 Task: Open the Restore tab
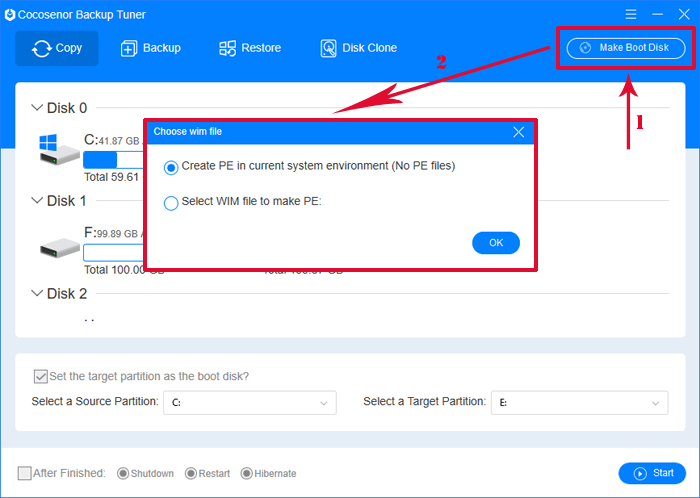(250, 48)
